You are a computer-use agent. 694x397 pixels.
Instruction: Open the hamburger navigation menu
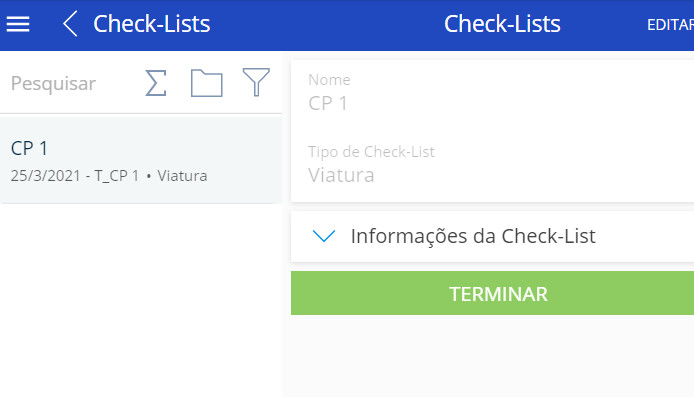pyautogui.click(x=18, y=24)
